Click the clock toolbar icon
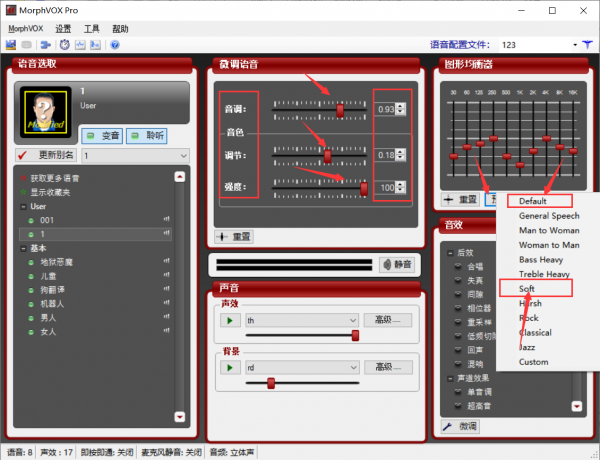 click(65, 45)
